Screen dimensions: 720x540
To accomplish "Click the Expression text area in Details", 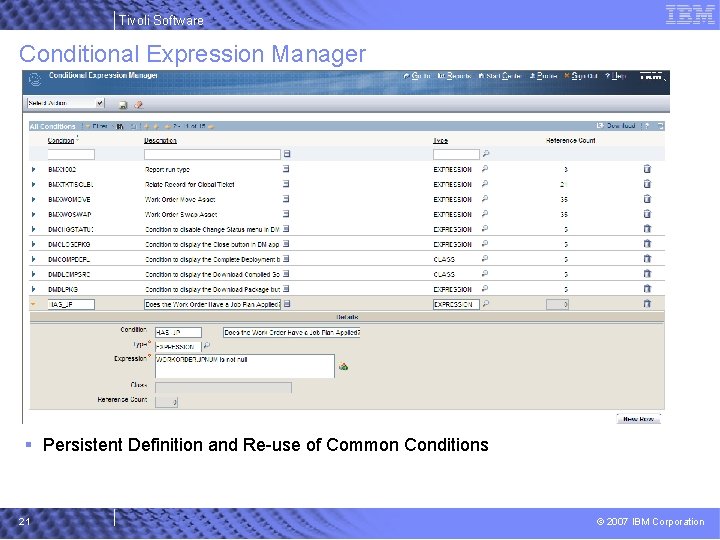I will (245, 366).
